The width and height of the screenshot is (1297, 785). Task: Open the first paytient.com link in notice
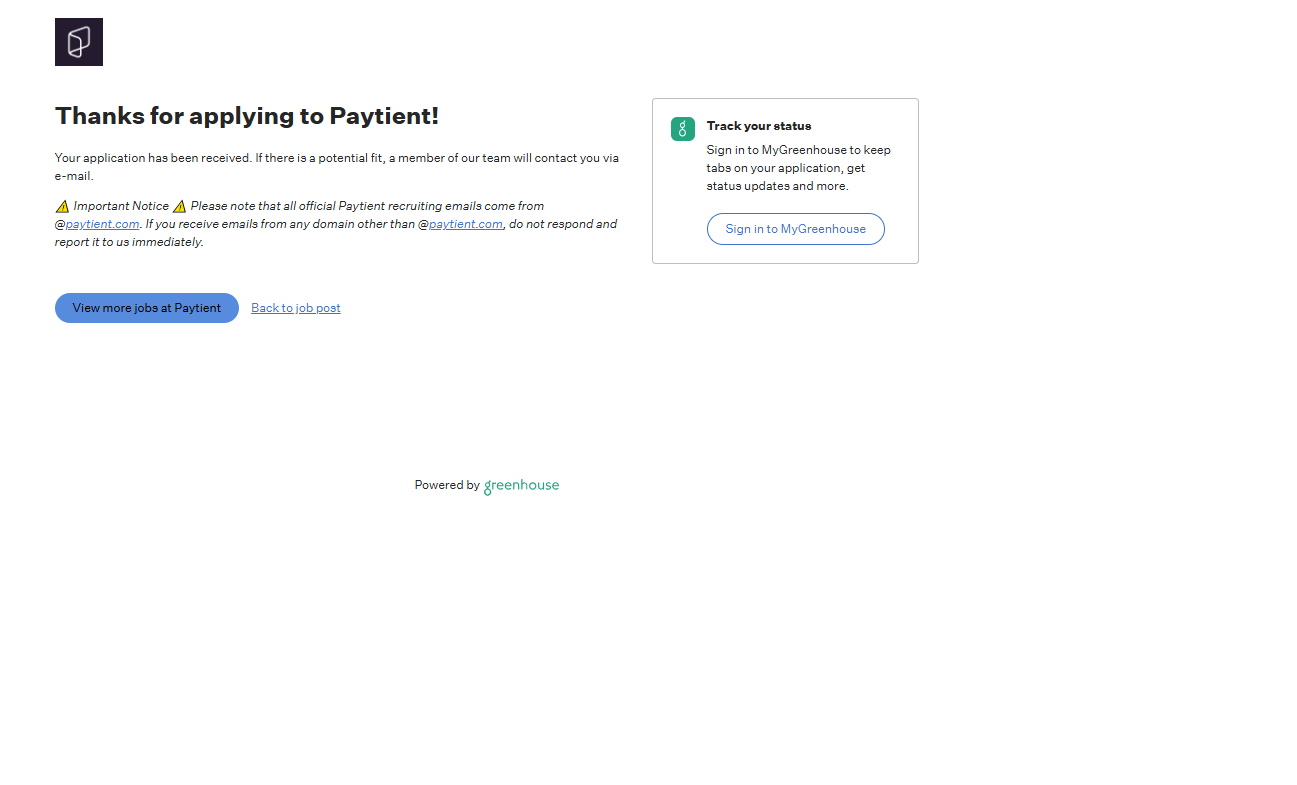[102, 224]
